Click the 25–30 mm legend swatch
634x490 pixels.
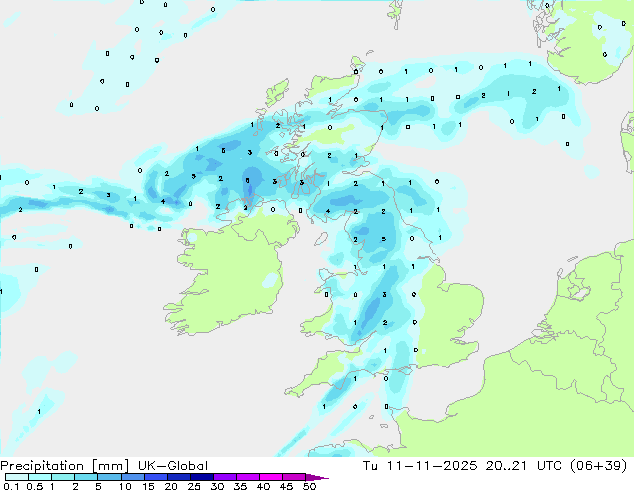point(202,477)
